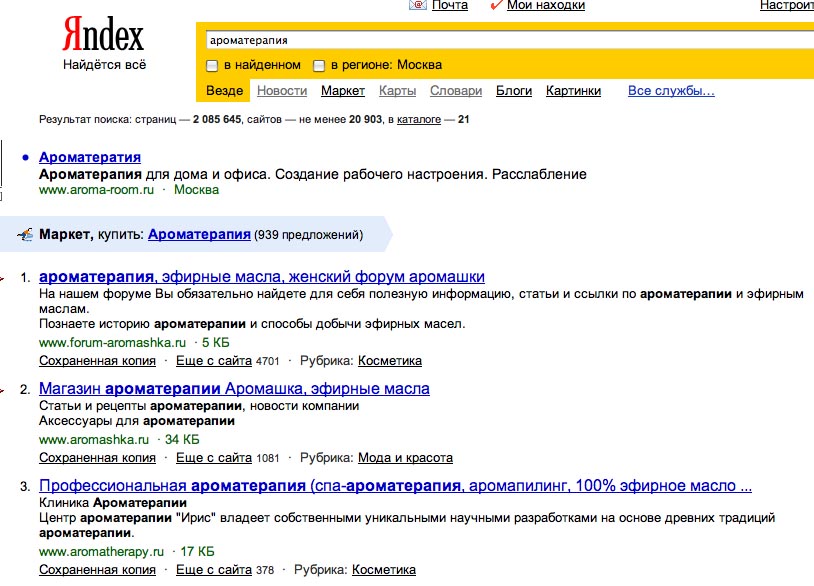Image resolution: width=814 pixels, height=586 pixels.
Task: Open the Мода и красота rubric link
Action: point(405,458)
